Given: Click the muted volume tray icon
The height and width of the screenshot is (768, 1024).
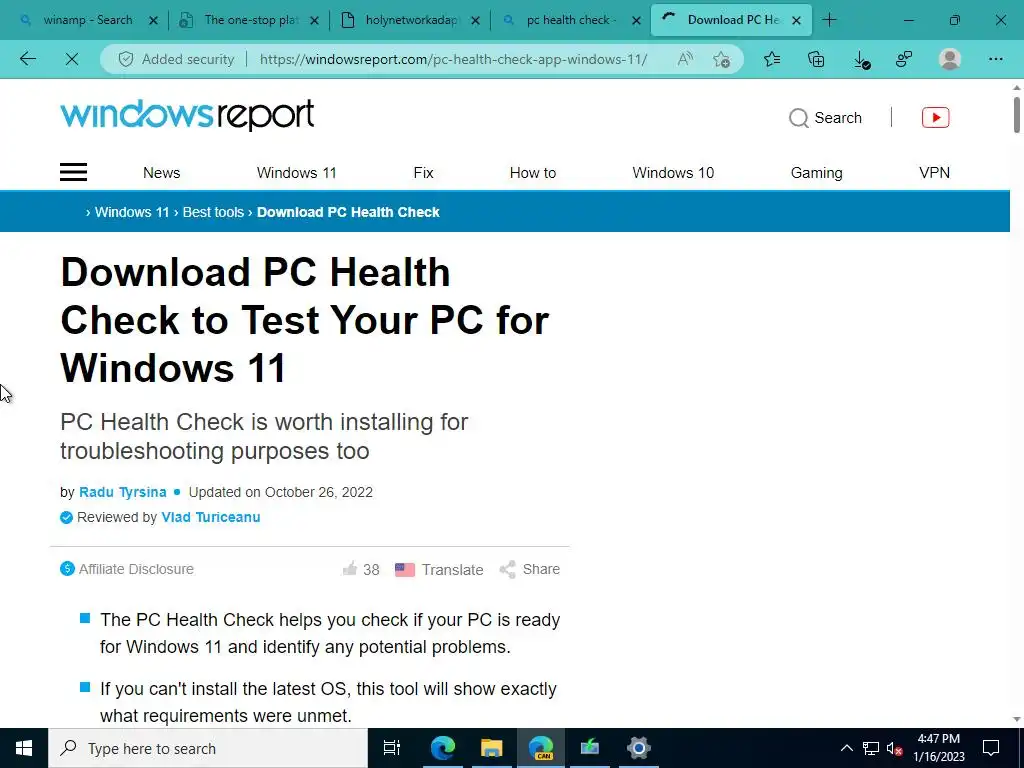Looking at the screenshot, I should pyautogui.click(x=895, y=748).
